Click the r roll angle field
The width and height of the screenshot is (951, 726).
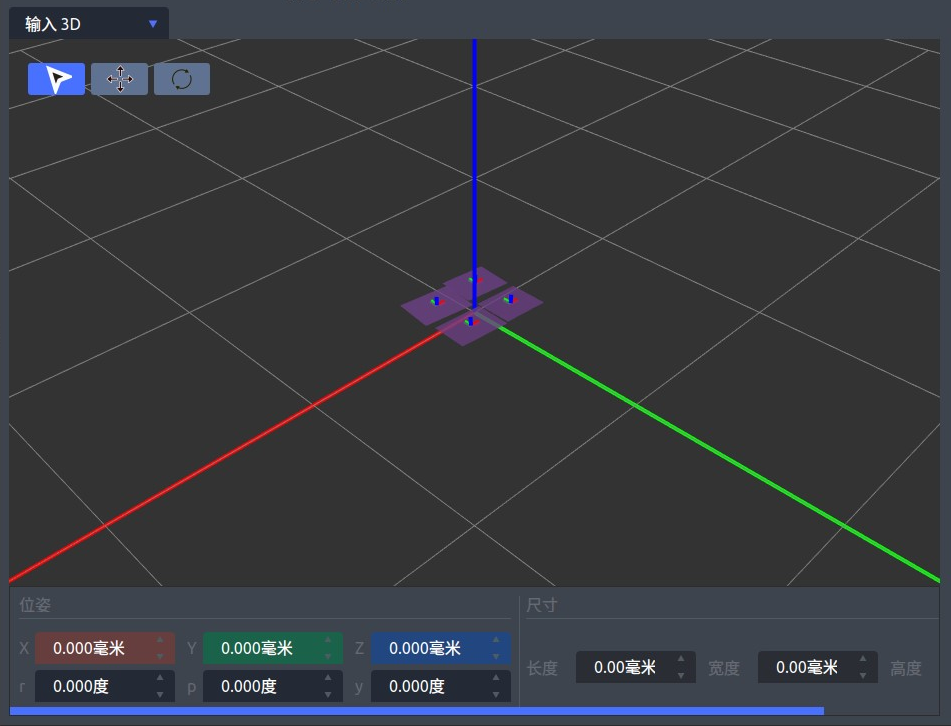tap(105, 686)
